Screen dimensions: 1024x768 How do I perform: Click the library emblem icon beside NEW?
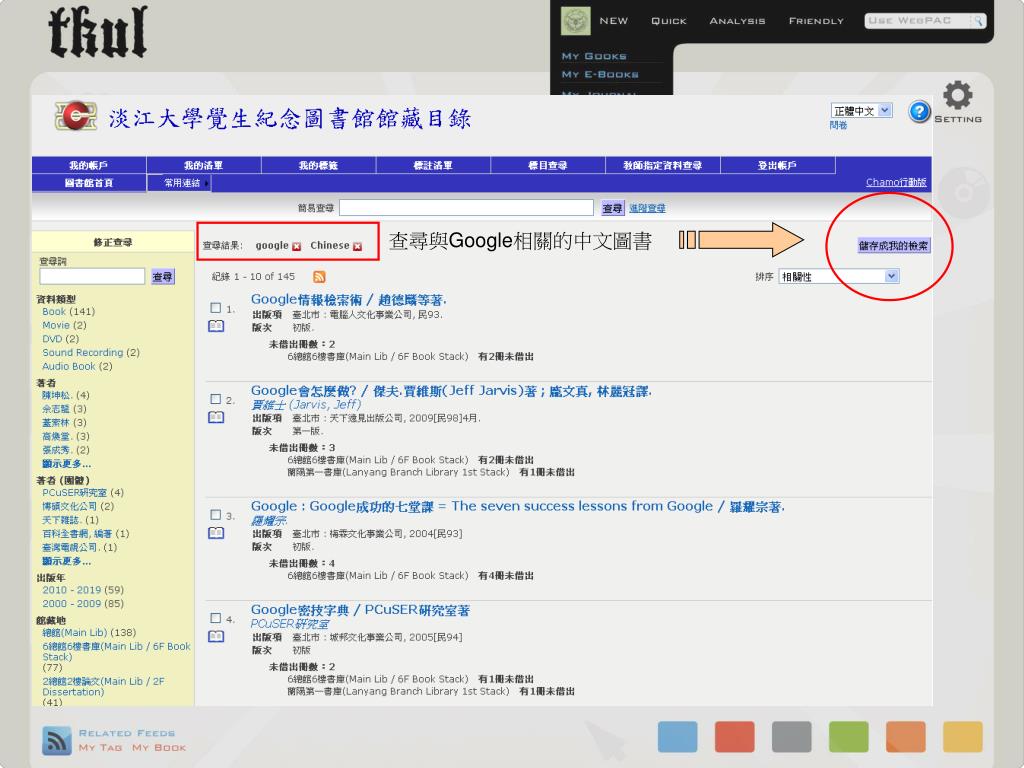pos(575,21)
